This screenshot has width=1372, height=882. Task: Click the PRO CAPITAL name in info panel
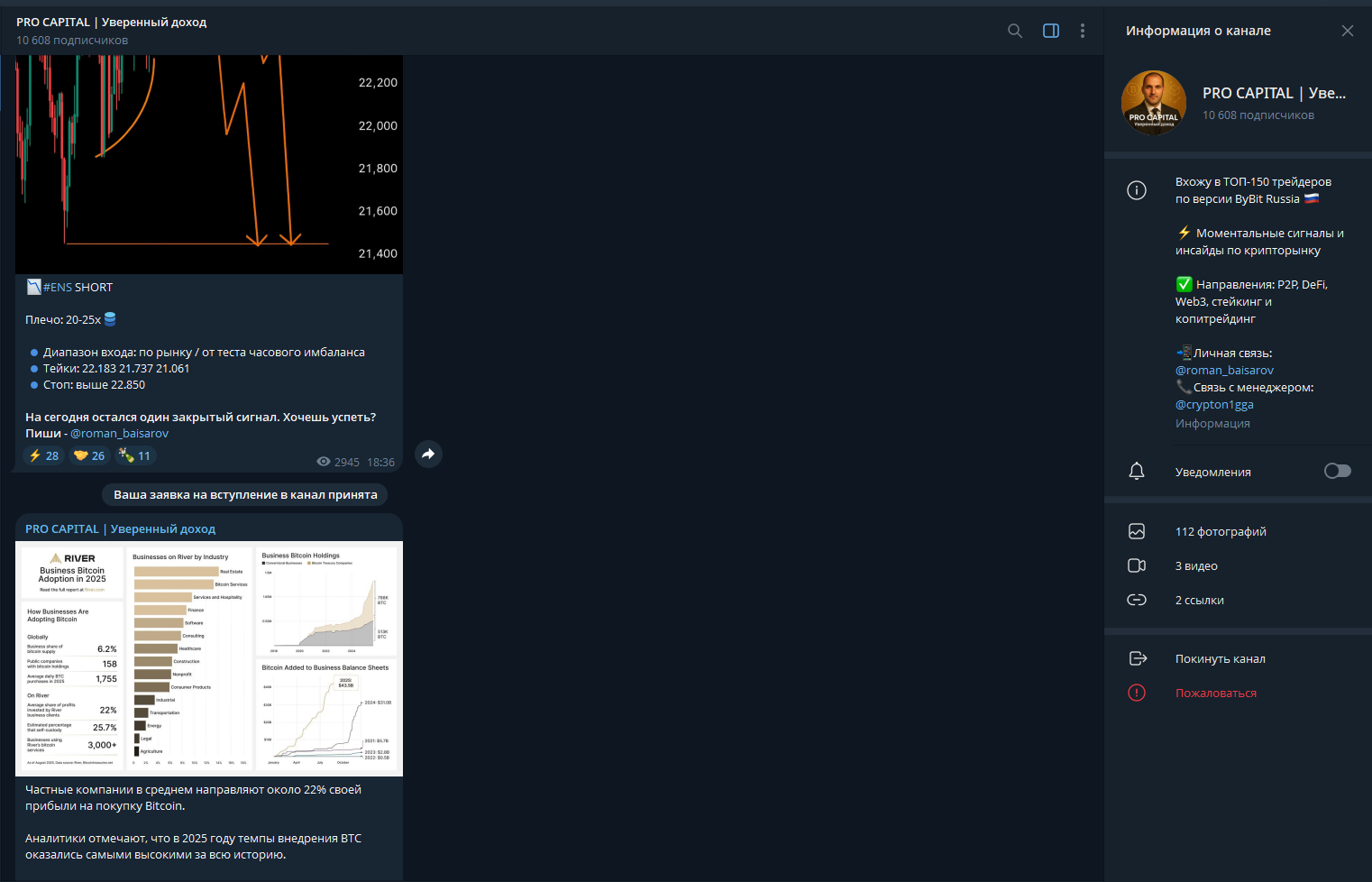click(x=1274, y=93)
